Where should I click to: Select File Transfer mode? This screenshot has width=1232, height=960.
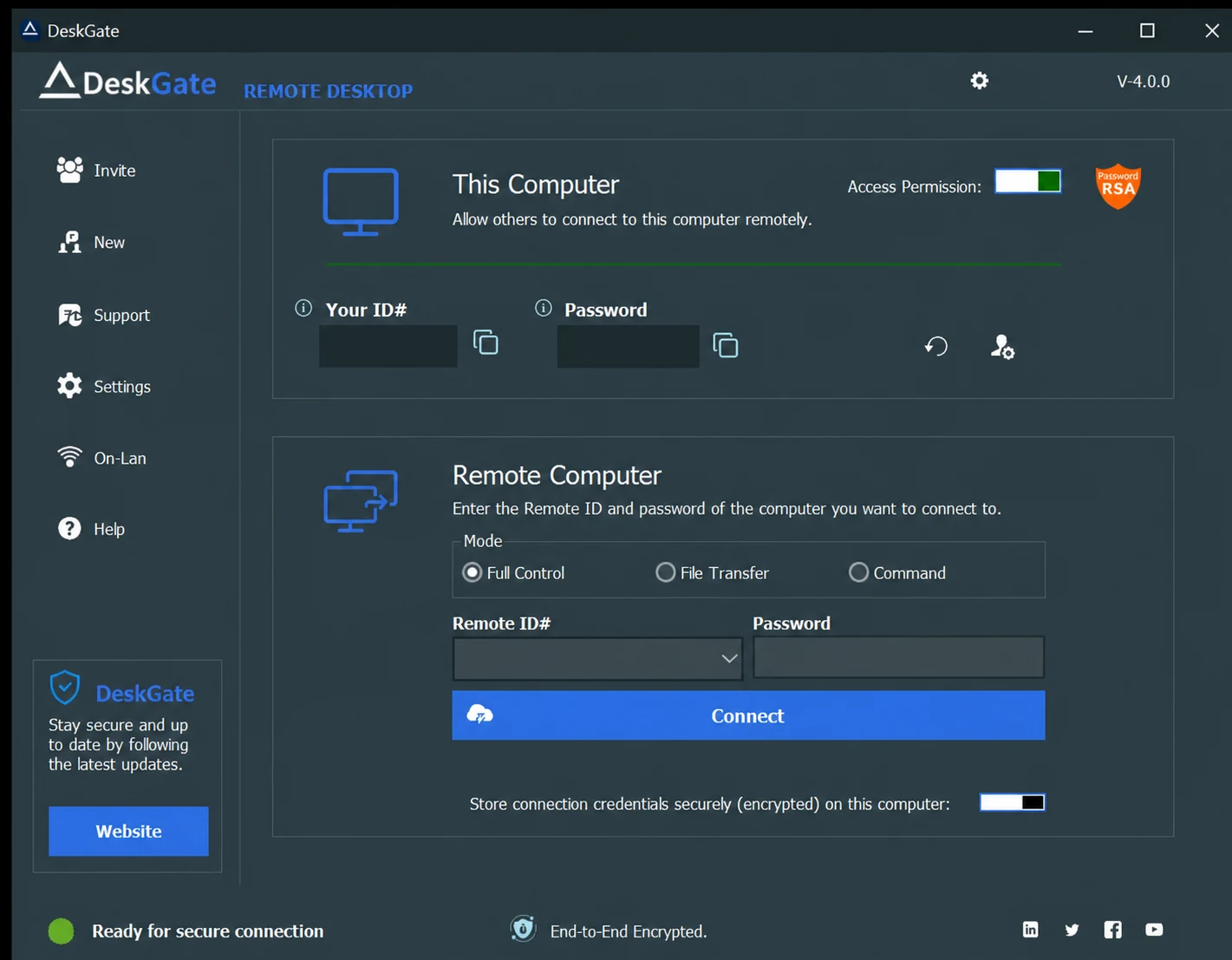(x=712, y=572)
